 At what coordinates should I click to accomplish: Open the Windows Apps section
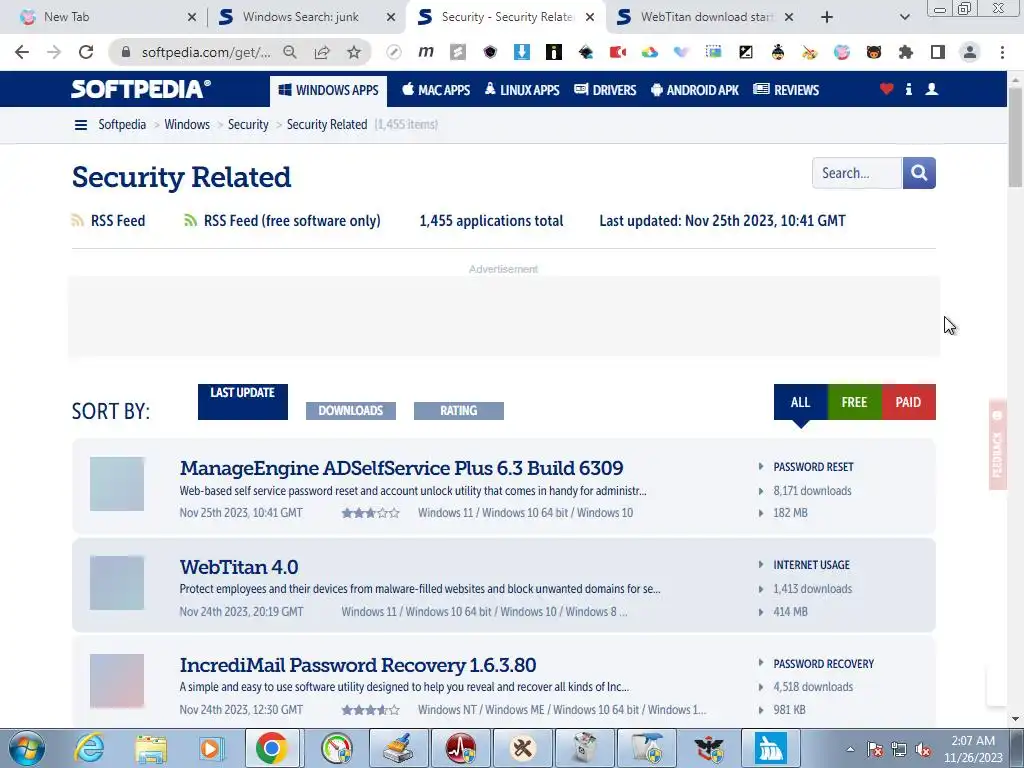click(x=328, y=90)
